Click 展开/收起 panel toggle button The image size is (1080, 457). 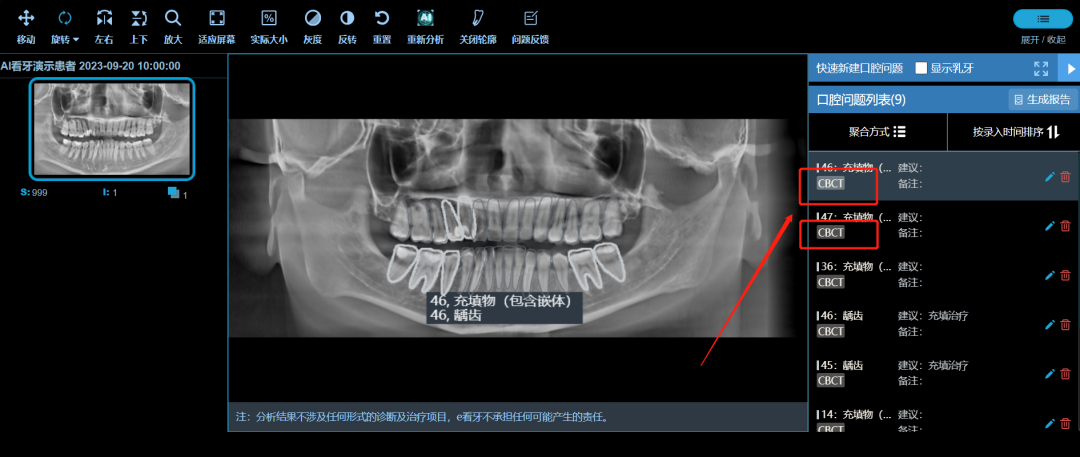pos(1043,19)
